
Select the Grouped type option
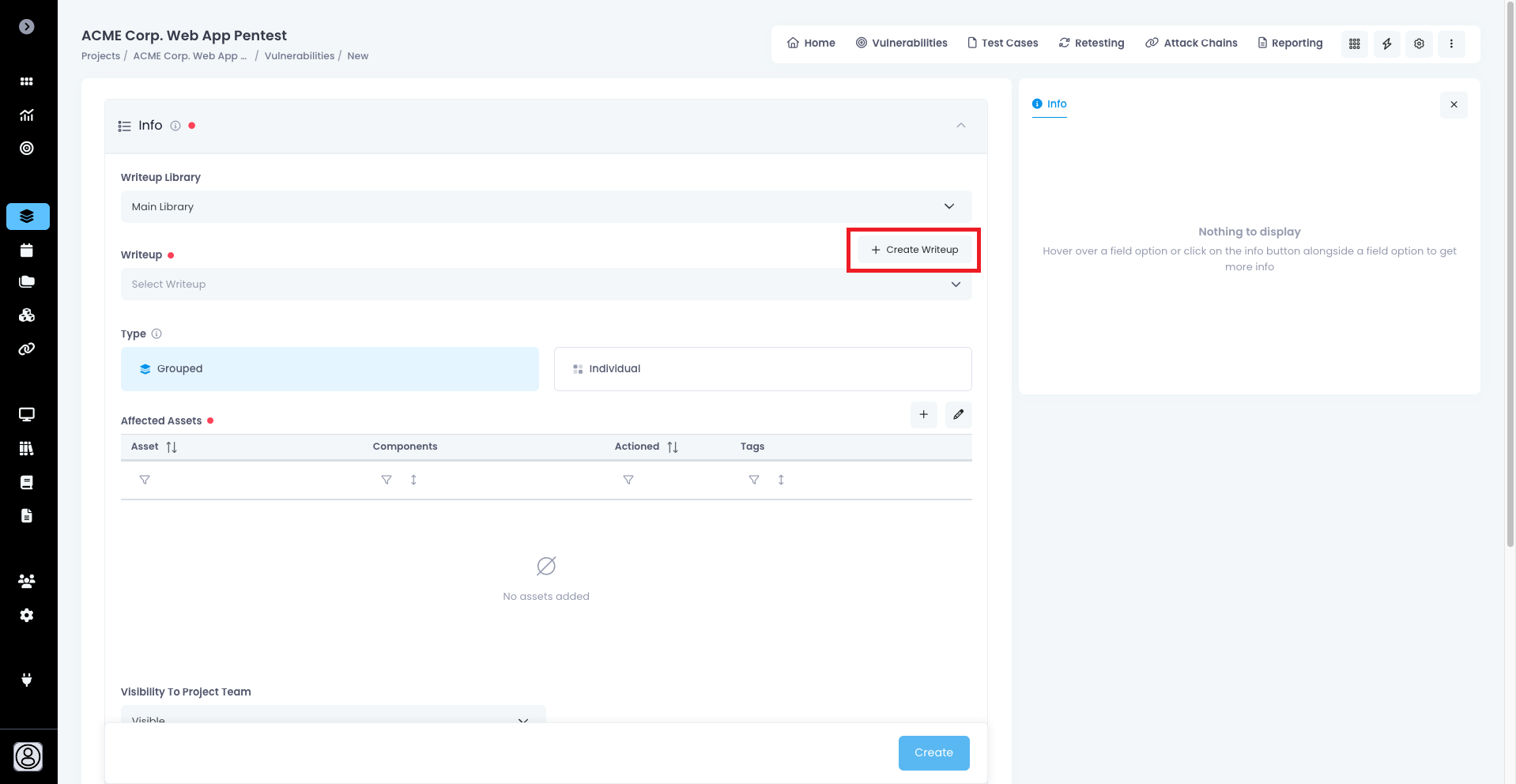(x=330, y=369)
